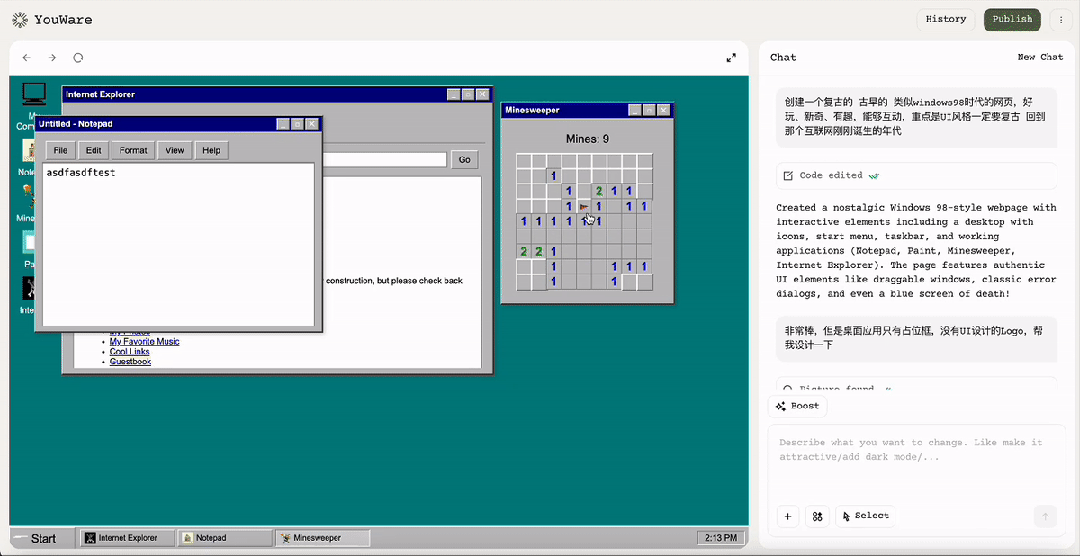1080x556 pixels.
Task: Open Notepad's Format menu
Action: tap(133, 150)
